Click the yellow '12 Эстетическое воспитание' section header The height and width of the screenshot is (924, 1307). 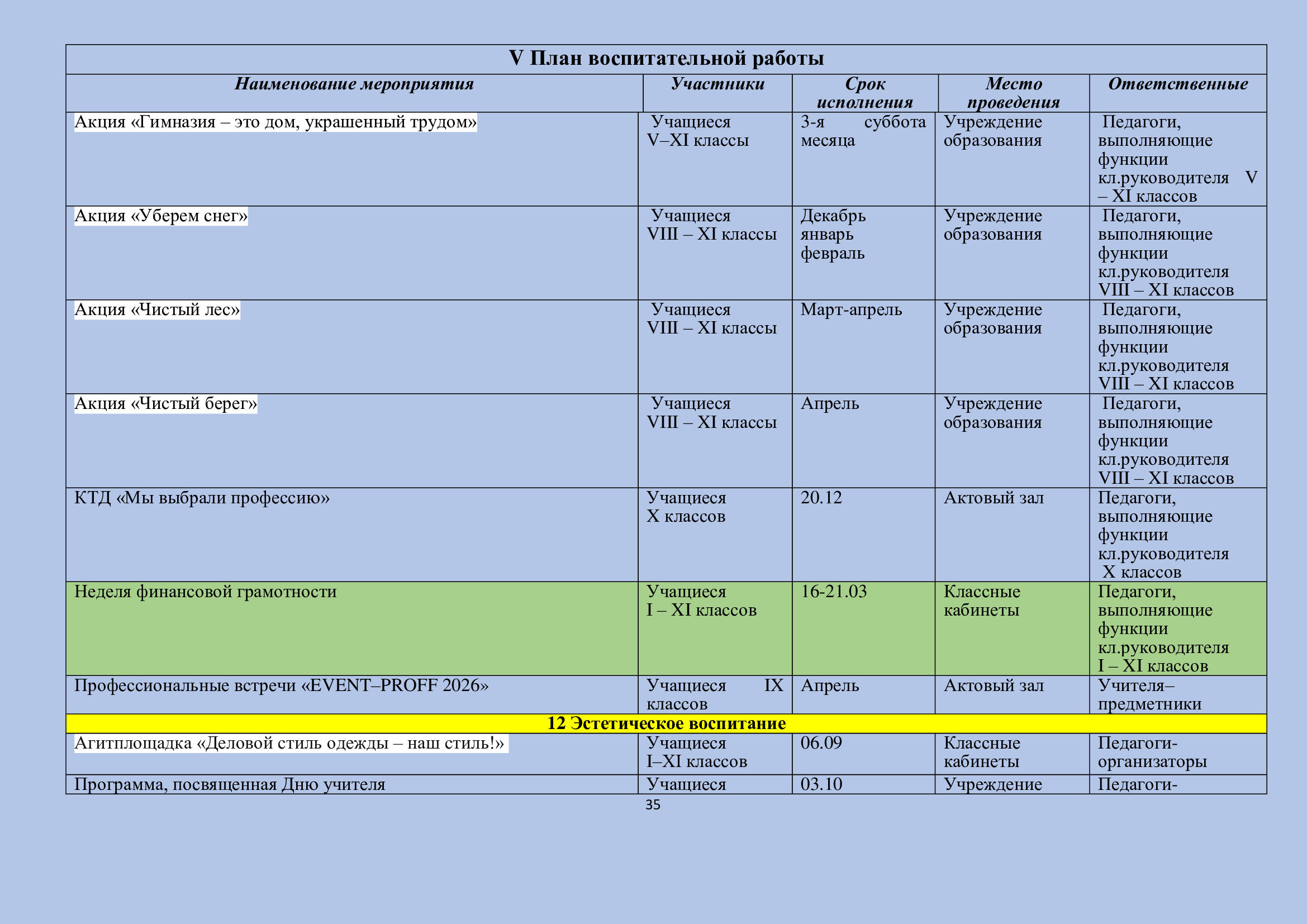(666, 723)
